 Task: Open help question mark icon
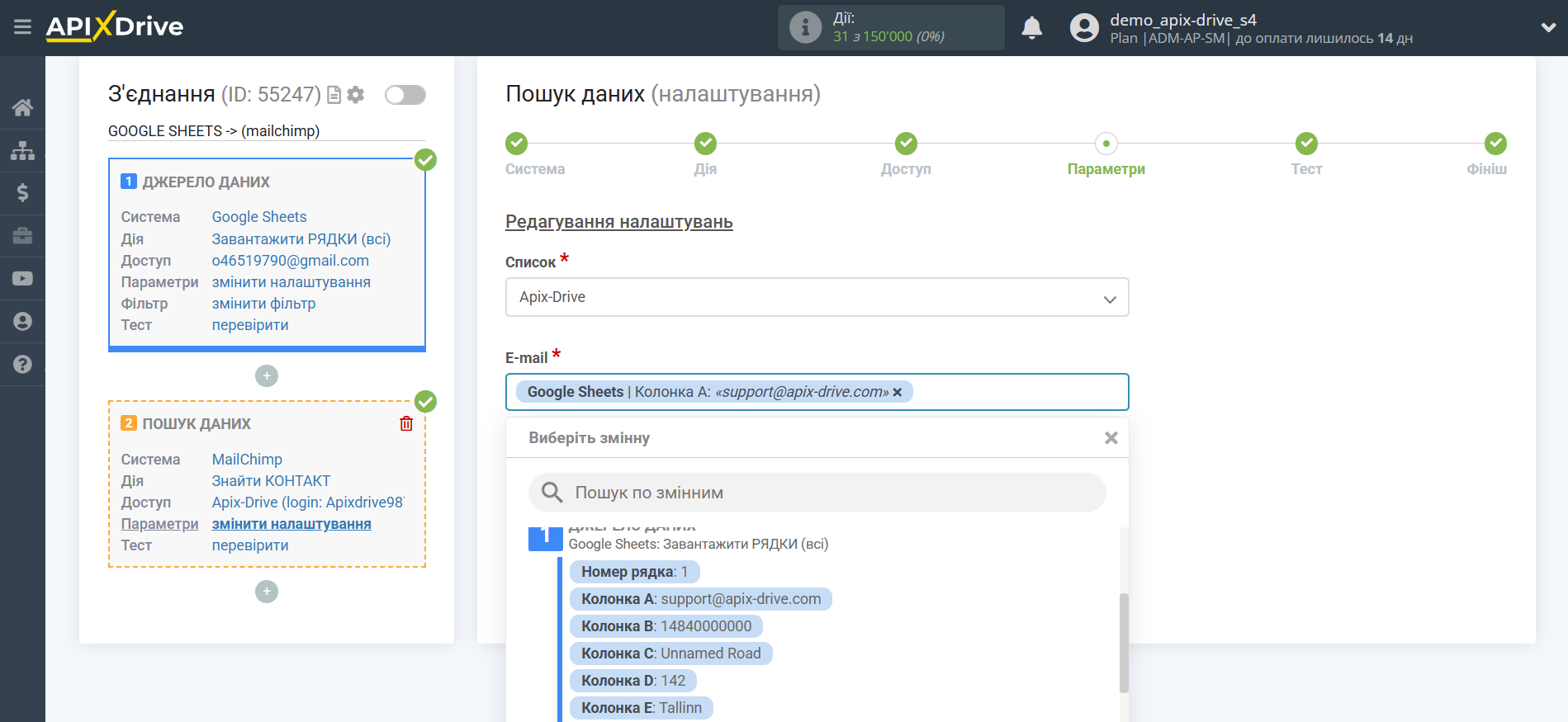(22, 364)
